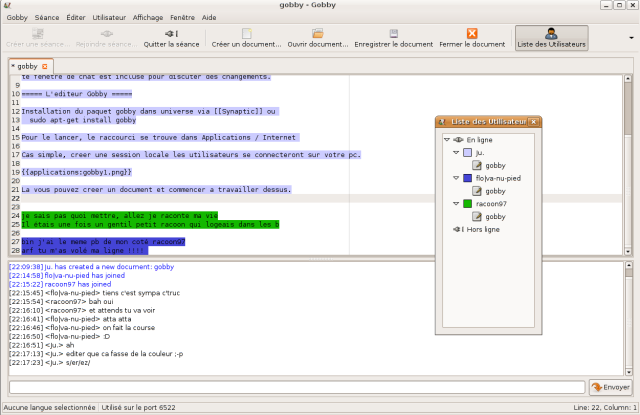Click the user list panel title icon

coord(441,122)
